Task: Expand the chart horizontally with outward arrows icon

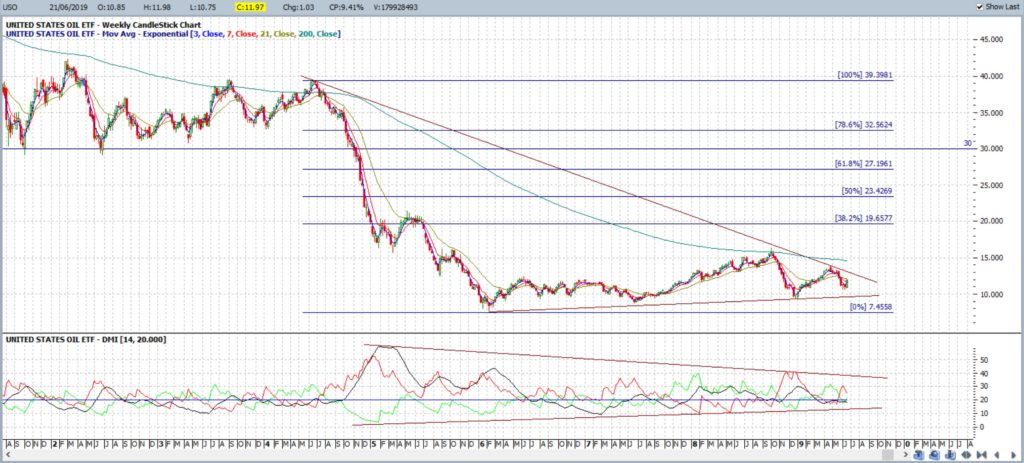Action: pyautogui.click(x=966, y=455)
